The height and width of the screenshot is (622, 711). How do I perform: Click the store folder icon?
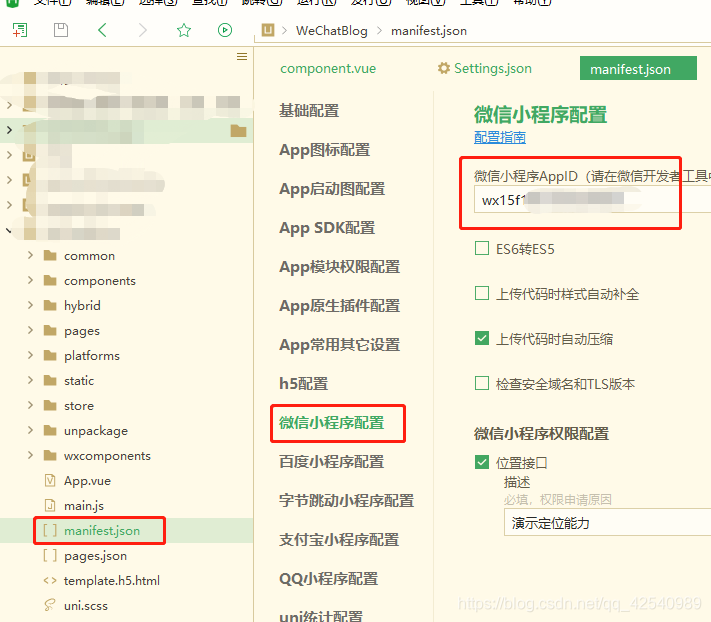50,405
